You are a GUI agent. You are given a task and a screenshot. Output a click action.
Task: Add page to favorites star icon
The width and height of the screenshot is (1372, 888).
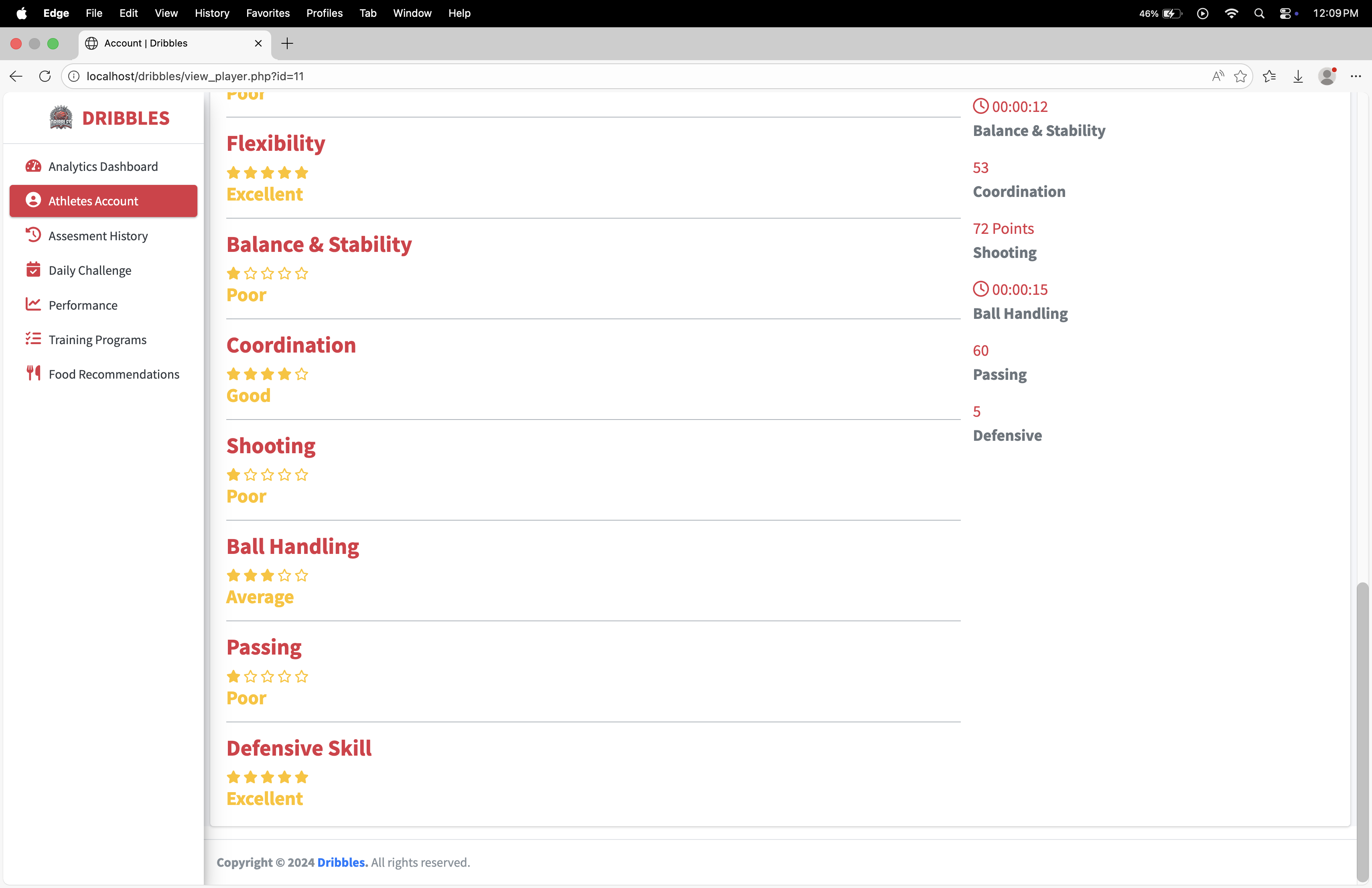[1240, 76]
